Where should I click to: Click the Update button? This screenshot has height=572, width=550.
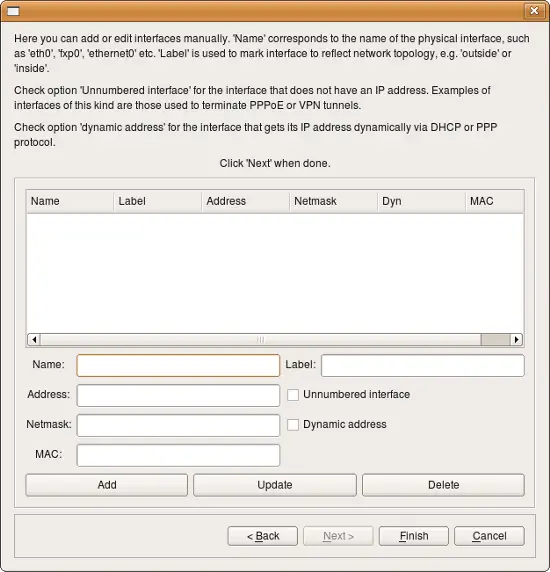275,485
